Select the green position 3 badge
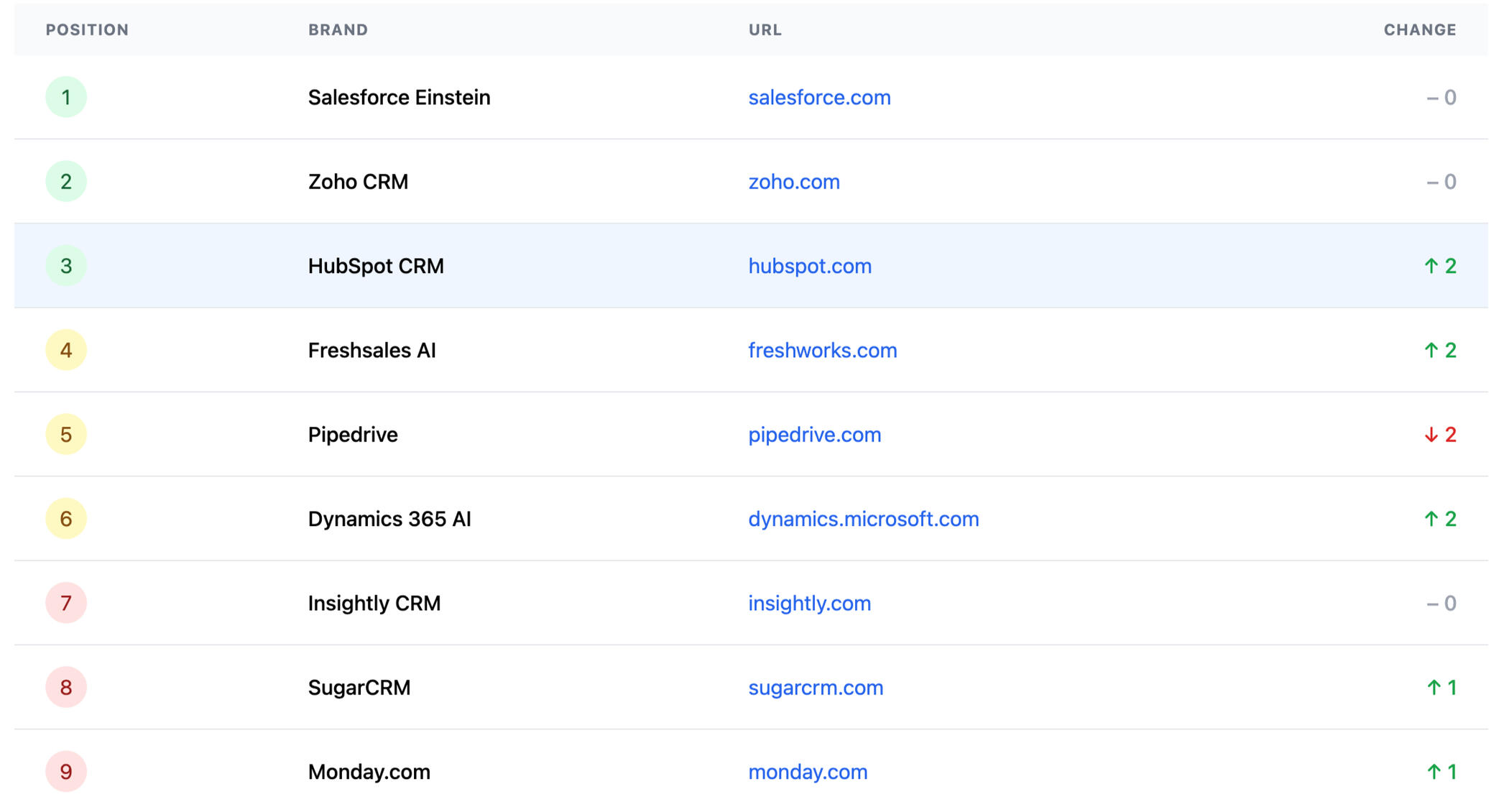 [66, 266]
